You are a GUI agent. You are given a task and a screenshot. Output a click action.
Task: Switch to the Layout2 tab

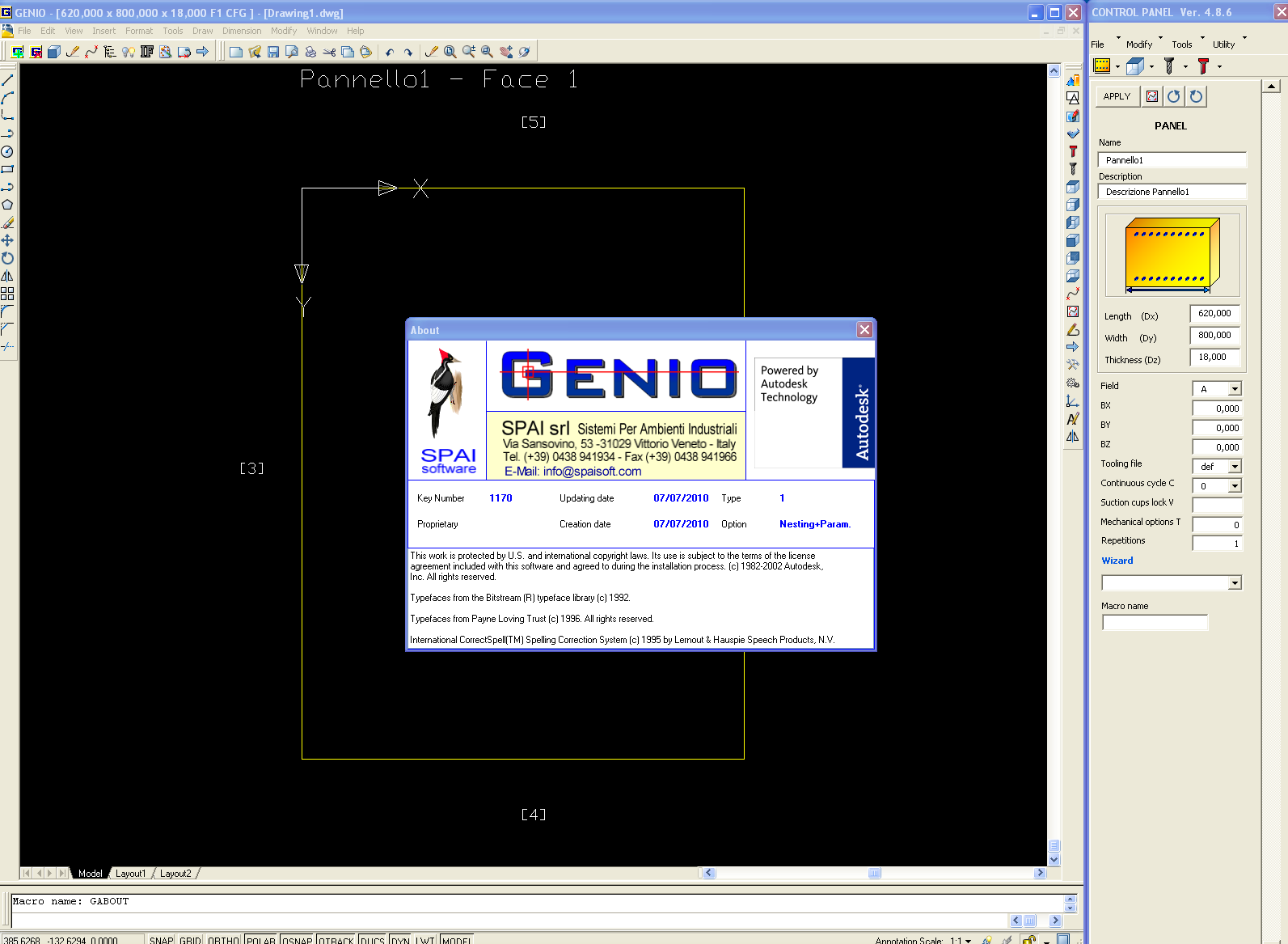coord(175,874)
